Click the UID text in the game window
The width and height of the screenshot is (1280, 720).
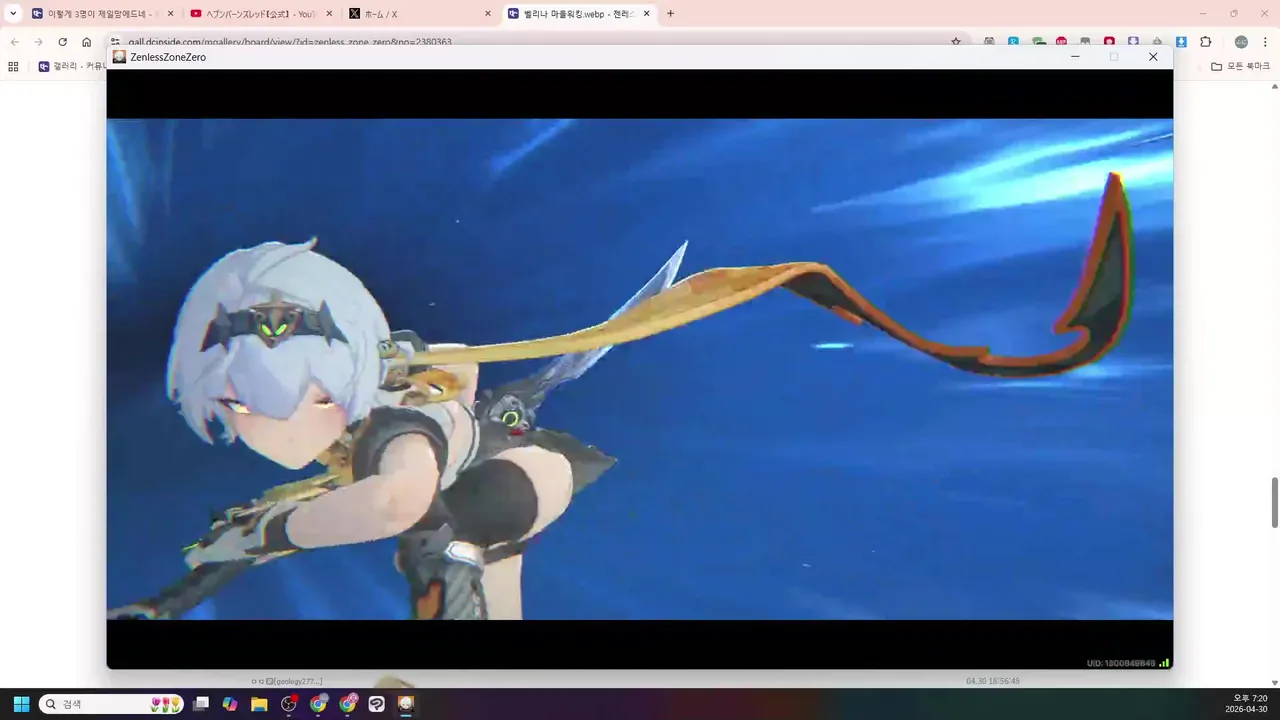tap(1120, 663)
